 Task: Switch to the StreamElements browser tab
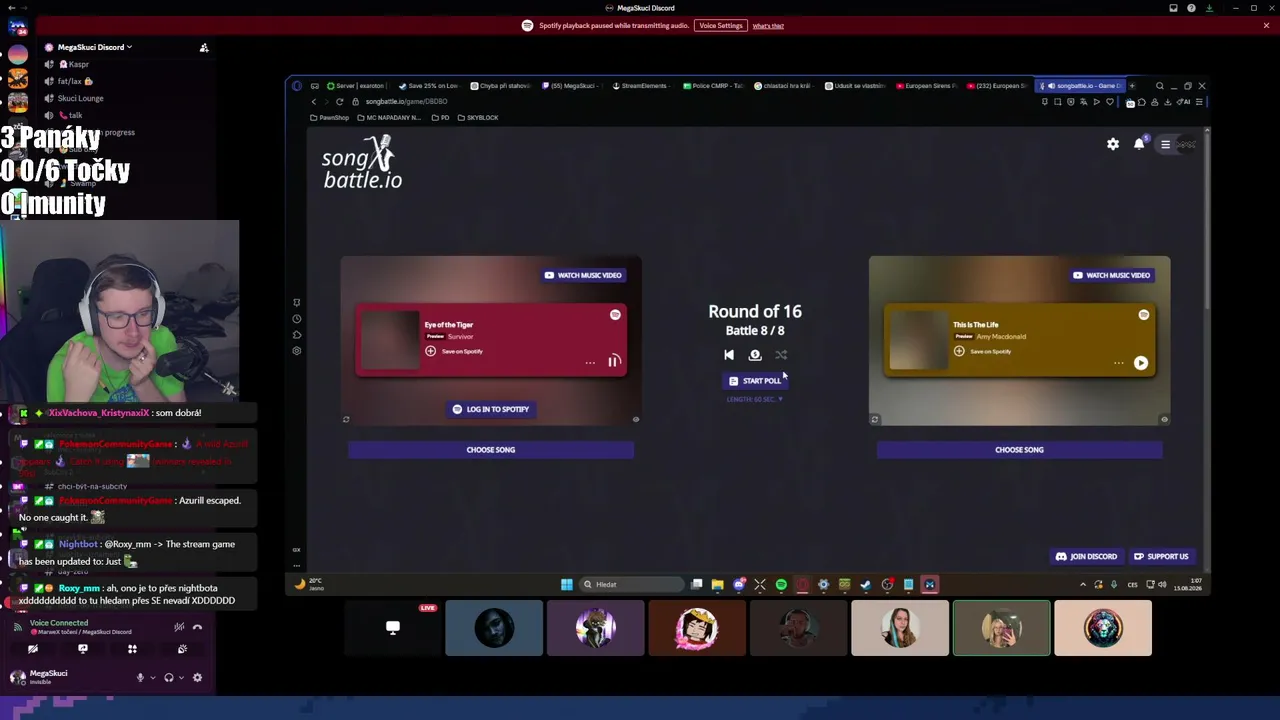coord(640,86)
